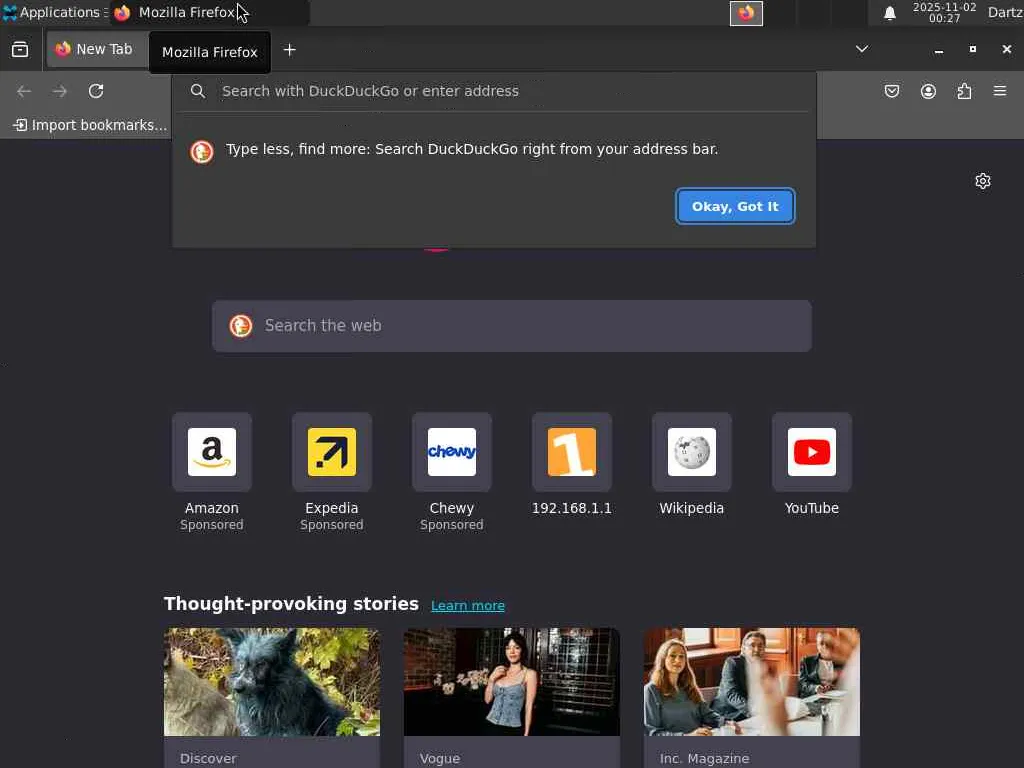Image resolution: width=1024 pixels, height=768 pixels.
Task: Go back with the back arrow
Action: coord(24,91)
